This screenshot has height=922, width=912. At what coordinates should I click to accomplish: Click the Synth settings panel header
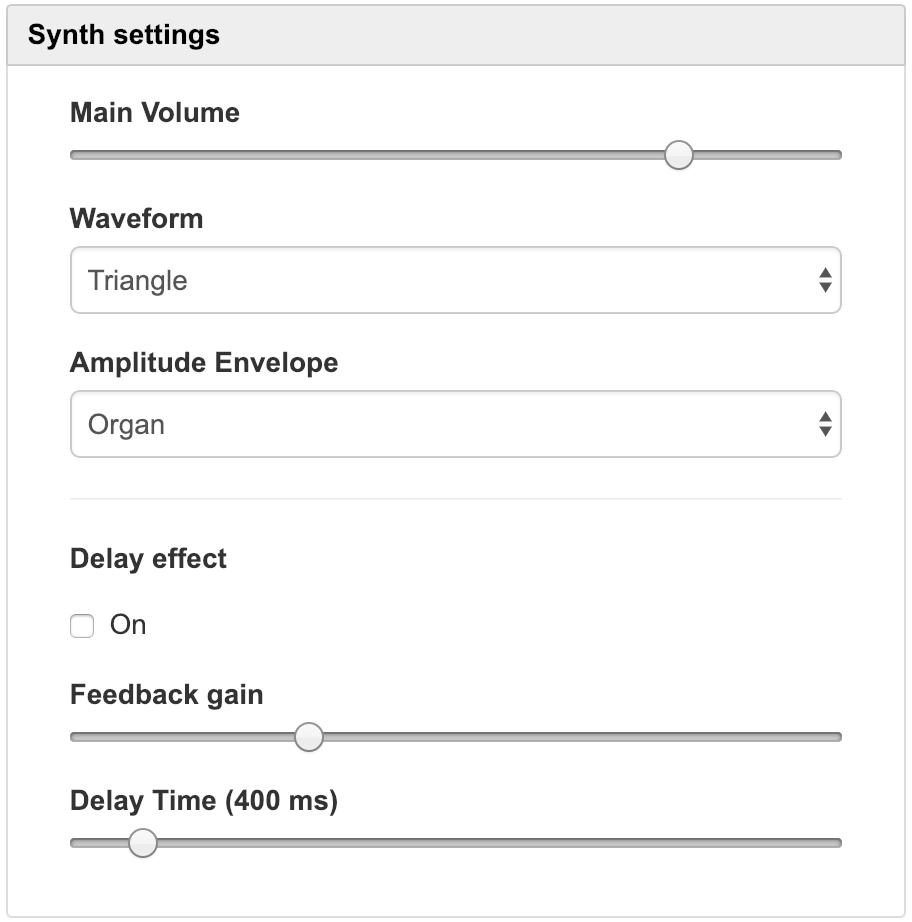(456, 36)
